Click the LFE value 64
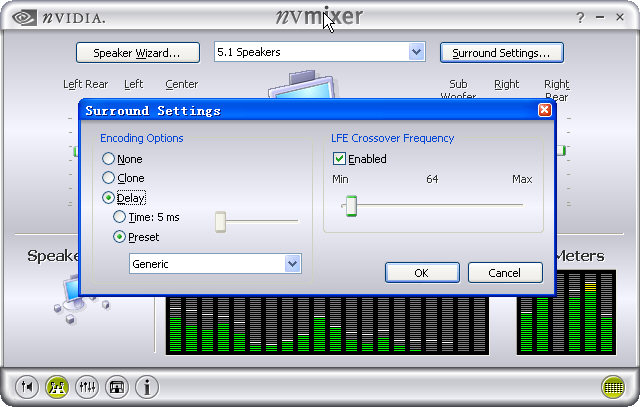The width and height of the screenshot is (640, 407). 432,179
